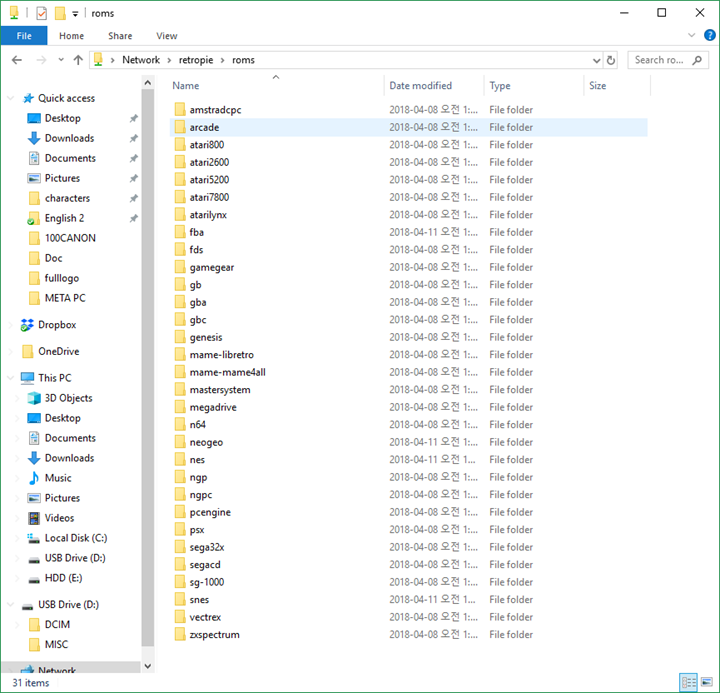Go back with the Back arrow
720x693 pixels.
(17, 60)
